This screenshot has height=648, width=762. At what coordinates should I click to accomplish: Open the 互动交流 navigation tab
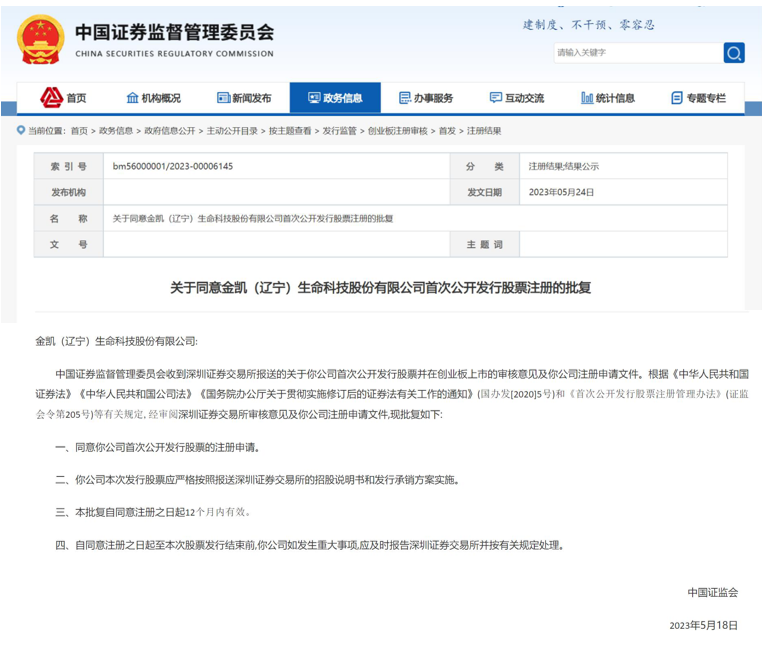pos(517,98)
